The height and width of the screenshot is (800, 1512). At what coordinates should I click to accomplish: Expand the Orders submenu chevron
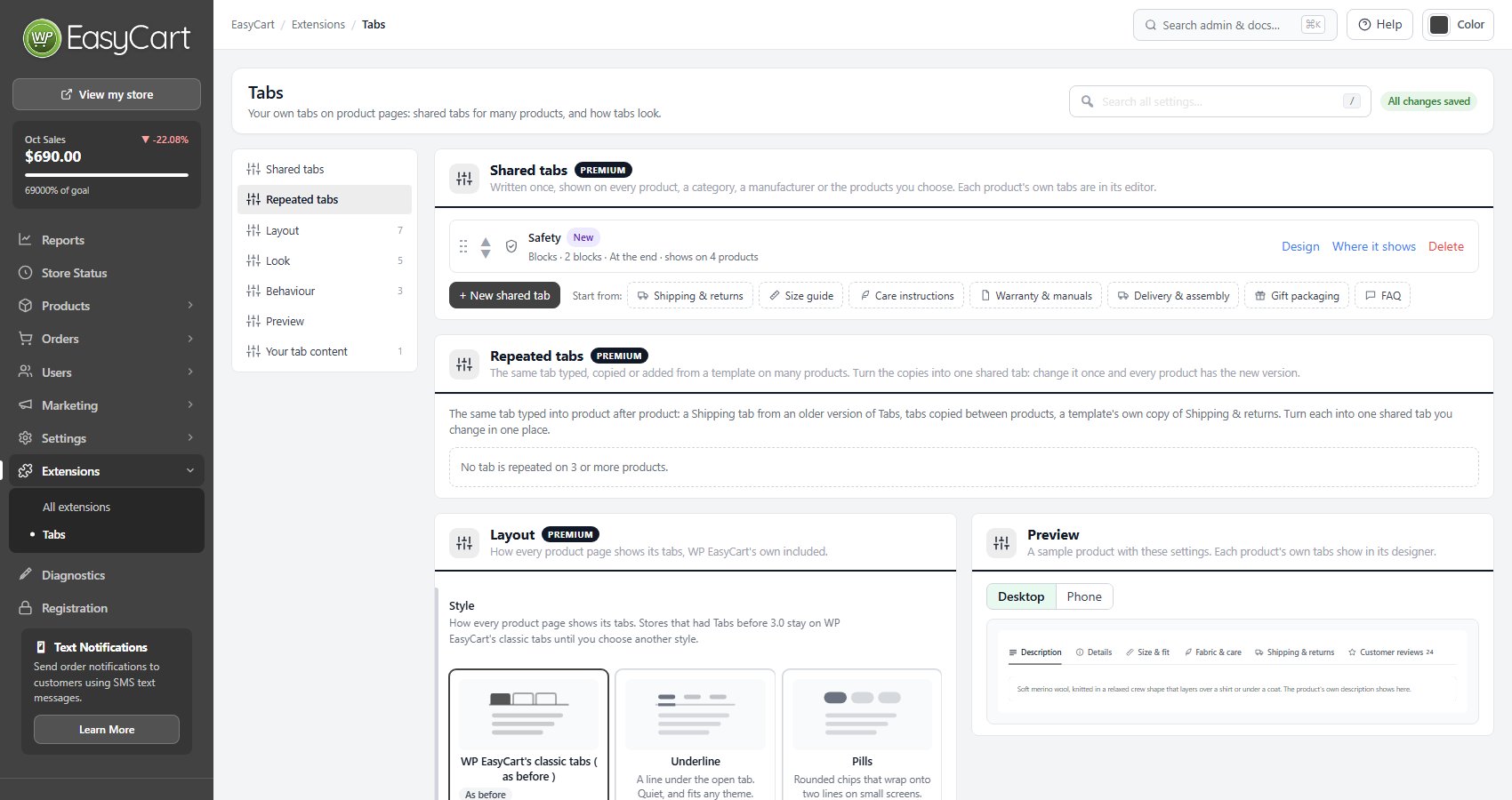(190, 338)
